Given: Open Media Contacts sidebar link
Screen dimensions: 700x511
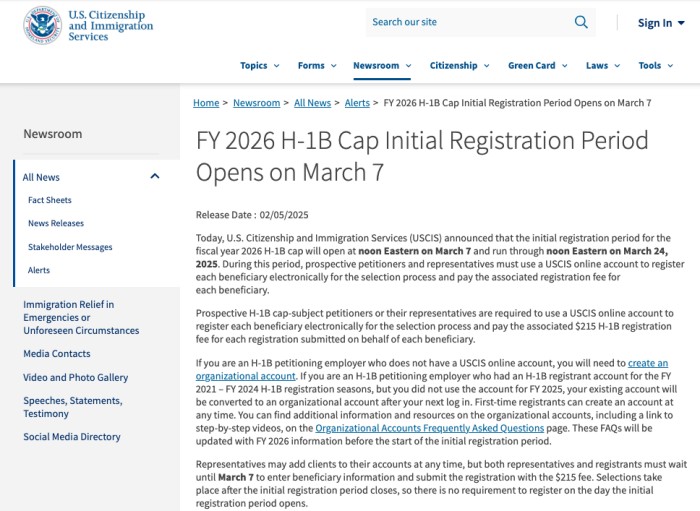Looking at the screenshot, I should (57, 354).
